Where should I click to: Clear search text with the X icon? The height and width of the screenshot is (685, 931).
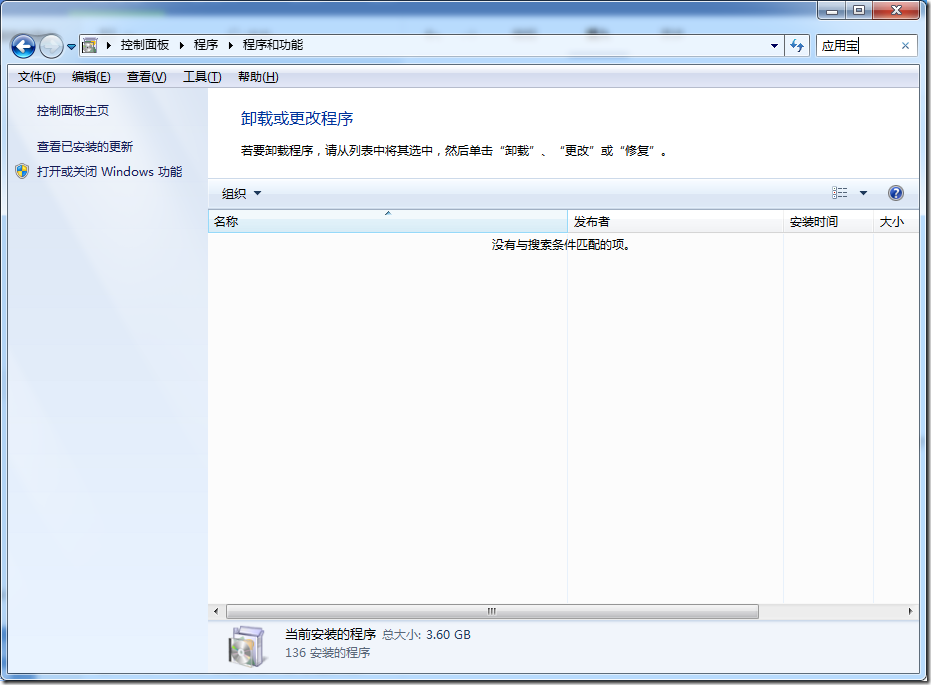[905, 46]
